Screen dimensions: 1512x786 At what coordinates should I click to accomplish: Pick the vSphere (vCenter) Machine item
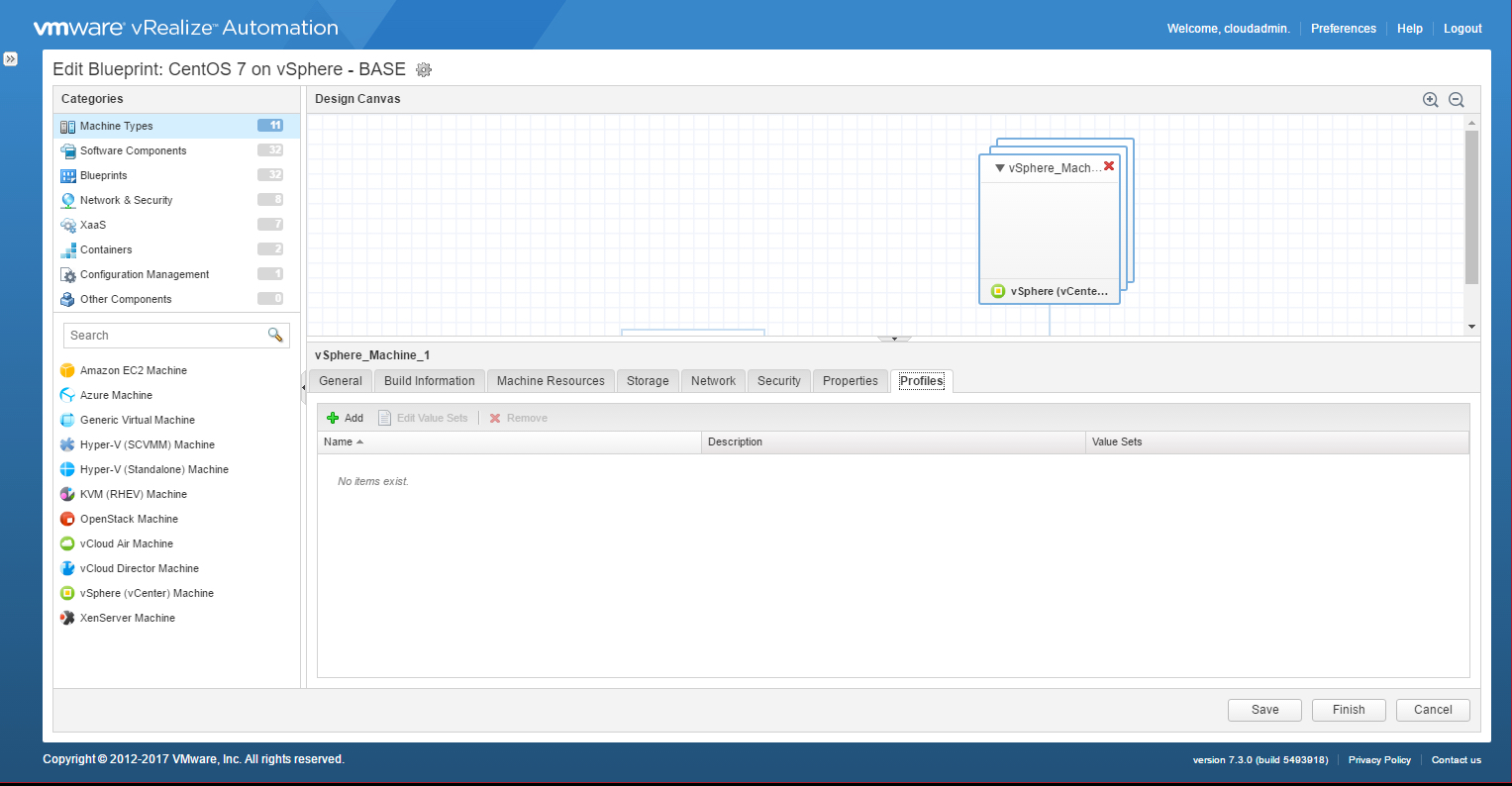click(147, 593)
